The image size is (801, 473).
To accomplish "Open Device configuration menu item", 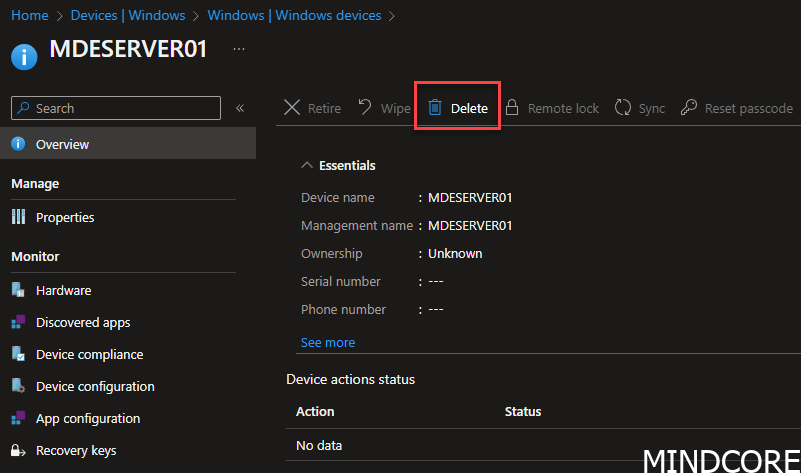I will click(95, 387).
